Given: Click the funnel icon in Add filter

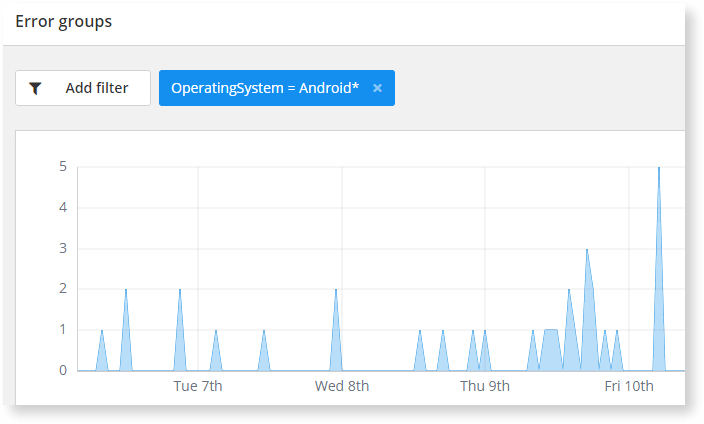Looking at the screenshot, I should point(36,88).
